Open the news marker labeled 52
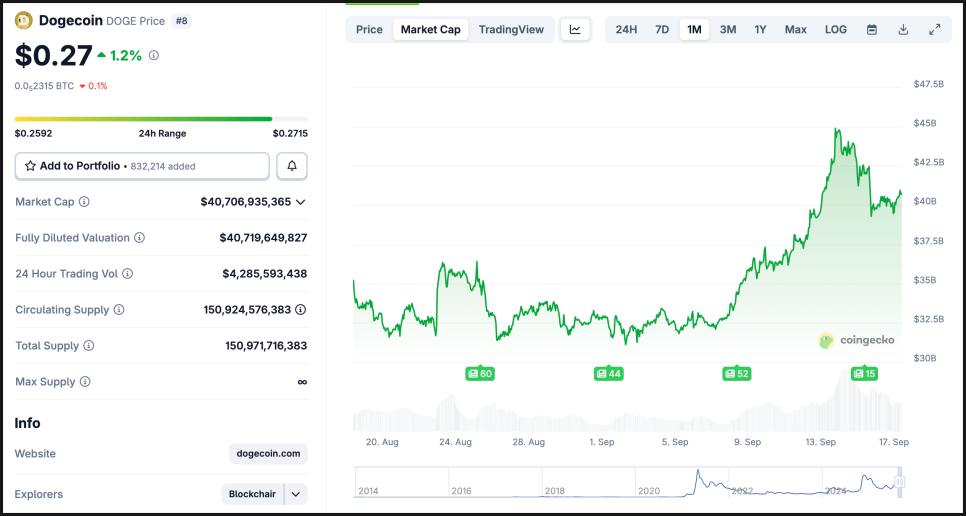Image resolution: width=966 pixels, height=516 pixels. coord(736,373)
